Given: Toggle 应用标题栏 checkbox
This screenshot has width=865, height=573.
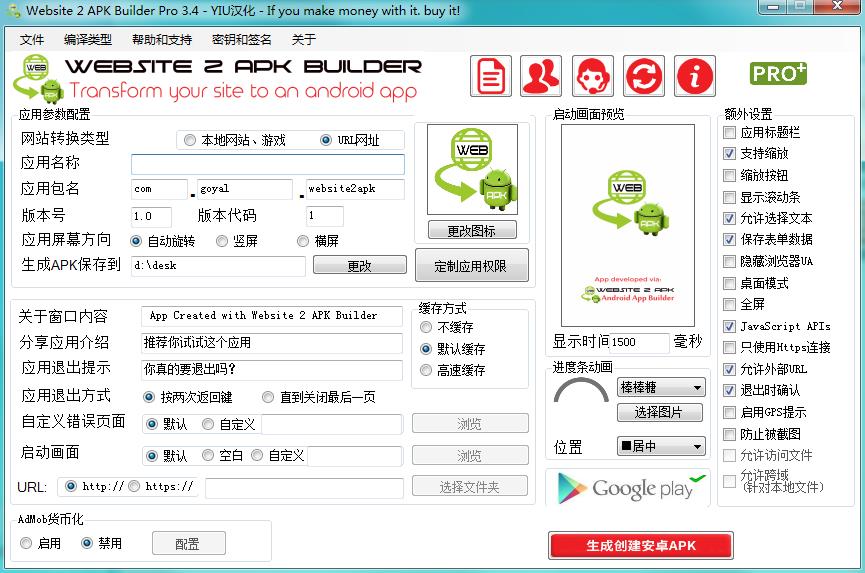Looking at the screenshot, I should (729, 132).
